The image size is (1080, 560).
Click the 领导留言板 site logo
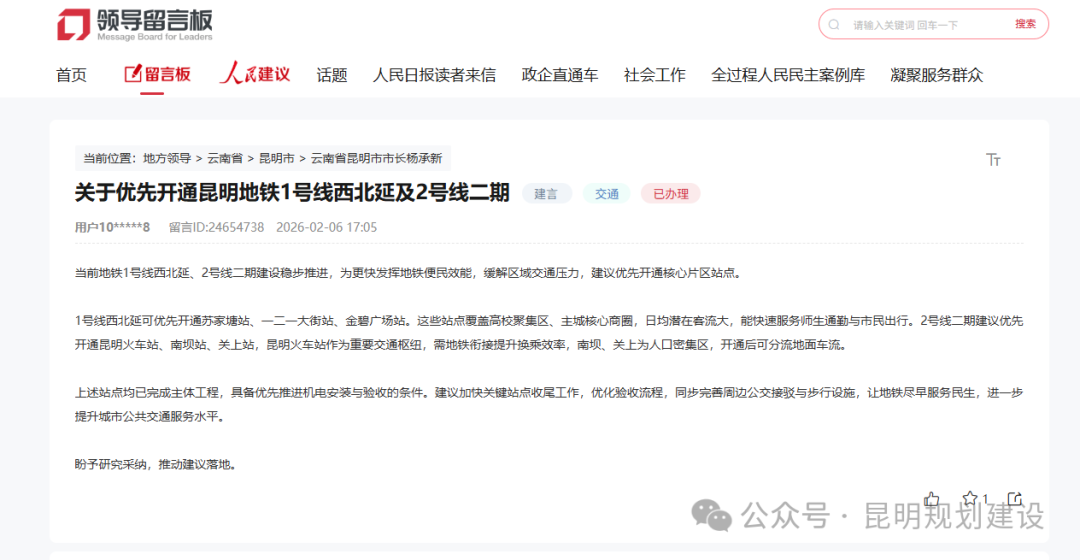pyautogui.click(x=134, y=25)
